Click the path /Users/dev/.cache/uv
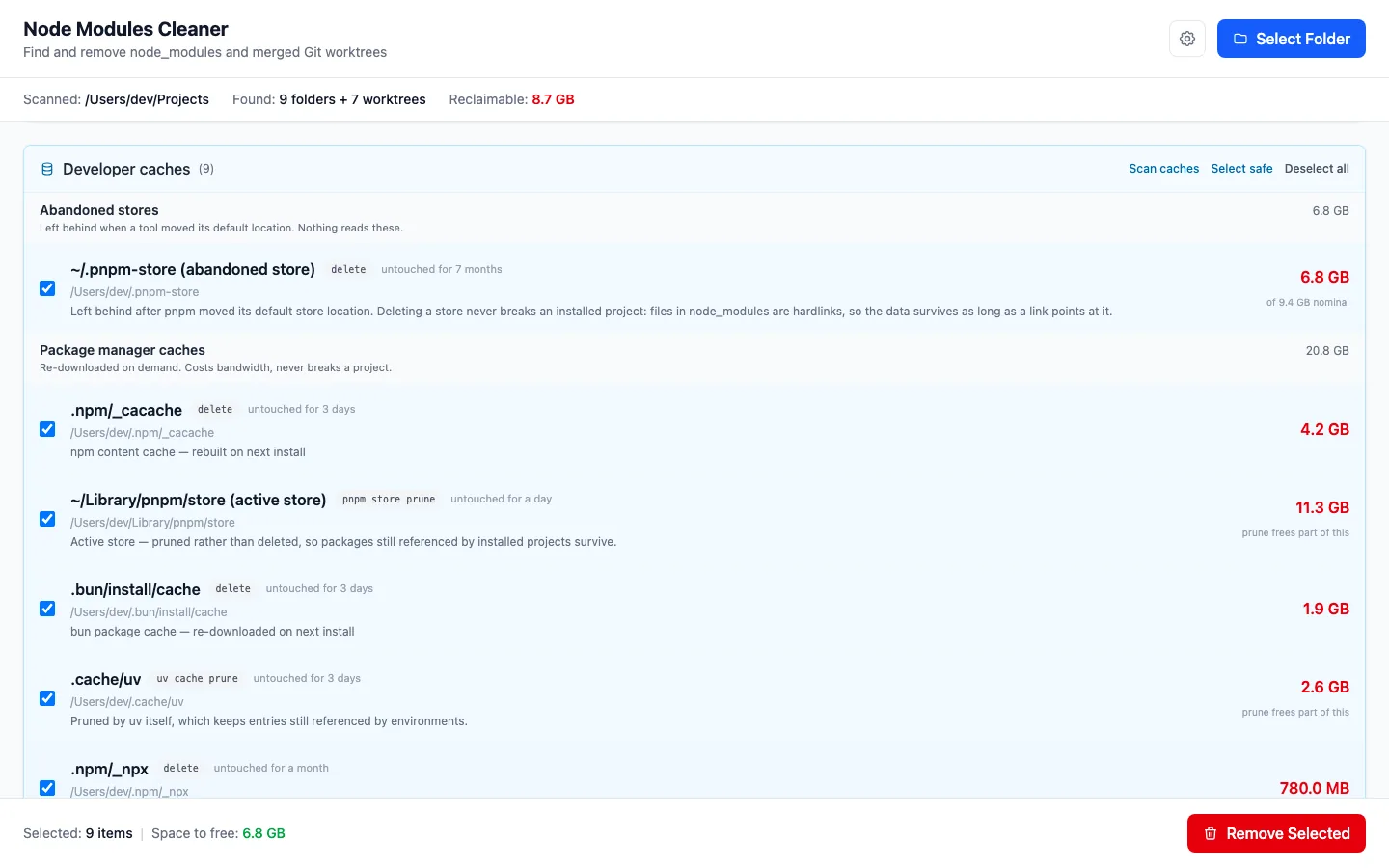The image size is (1389, 868). click(127, 702)
